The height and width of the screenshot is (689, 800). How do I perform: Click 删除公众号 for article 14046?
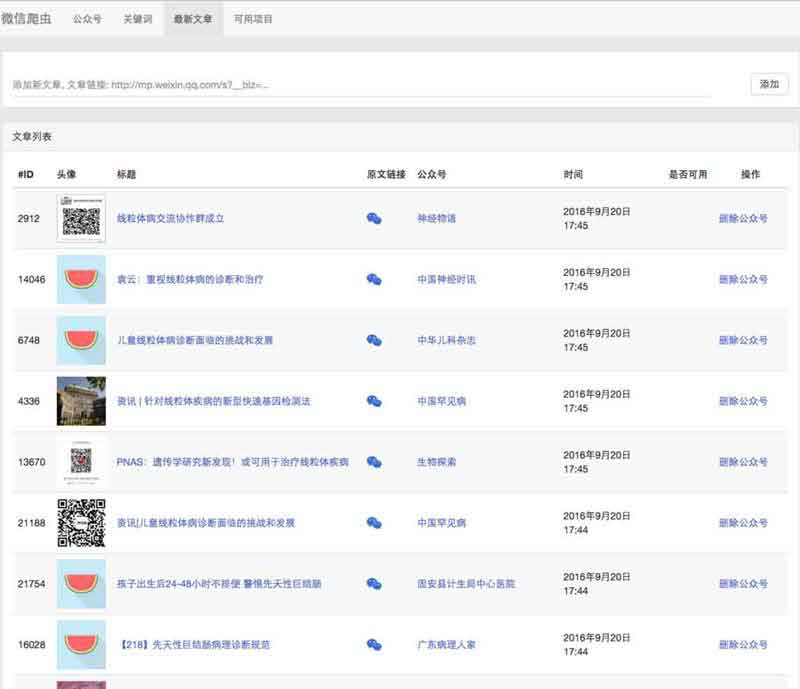point(743,279)
